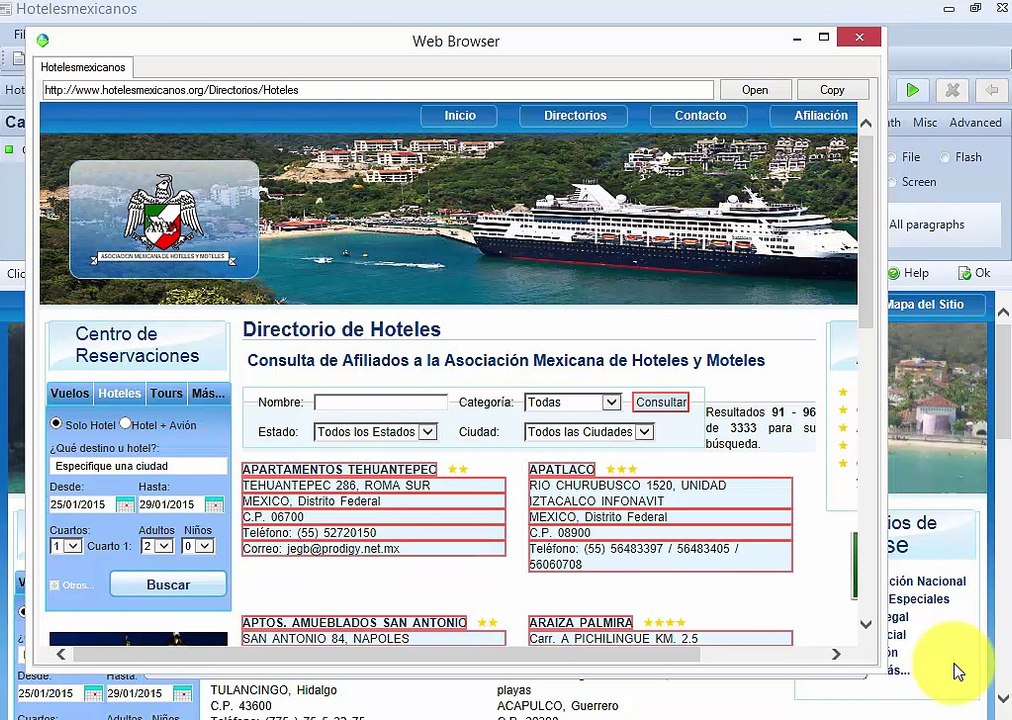The width and height of the screenshot is (1012, 720).
Task: Select the Hotel + Avión radio option
Action: pyautogui.click(x=126, y=424)
